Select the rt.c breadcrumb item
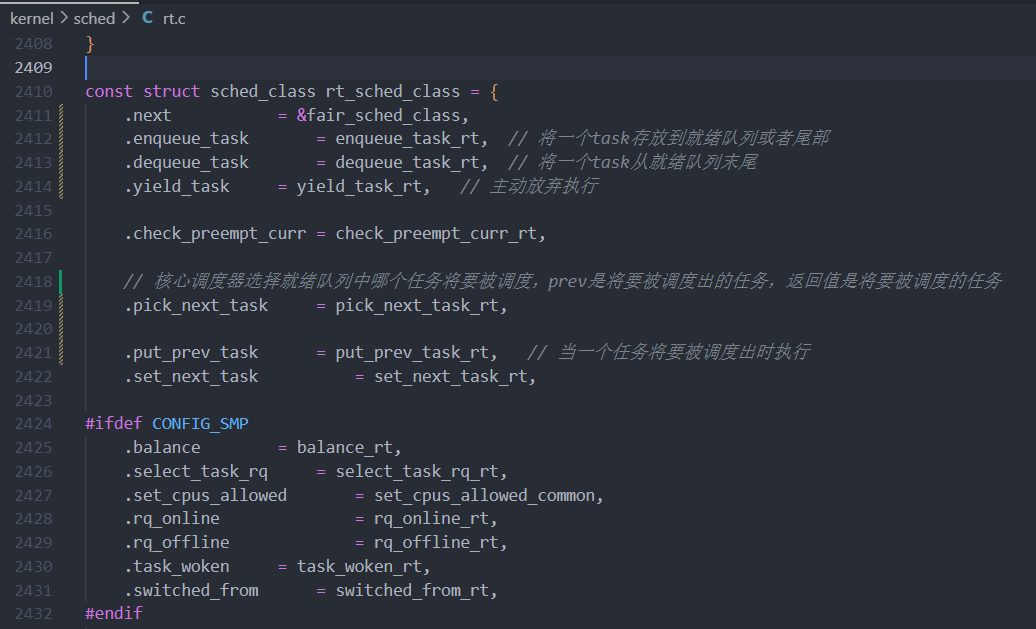 pyautogui.click(x=174, y=18)
